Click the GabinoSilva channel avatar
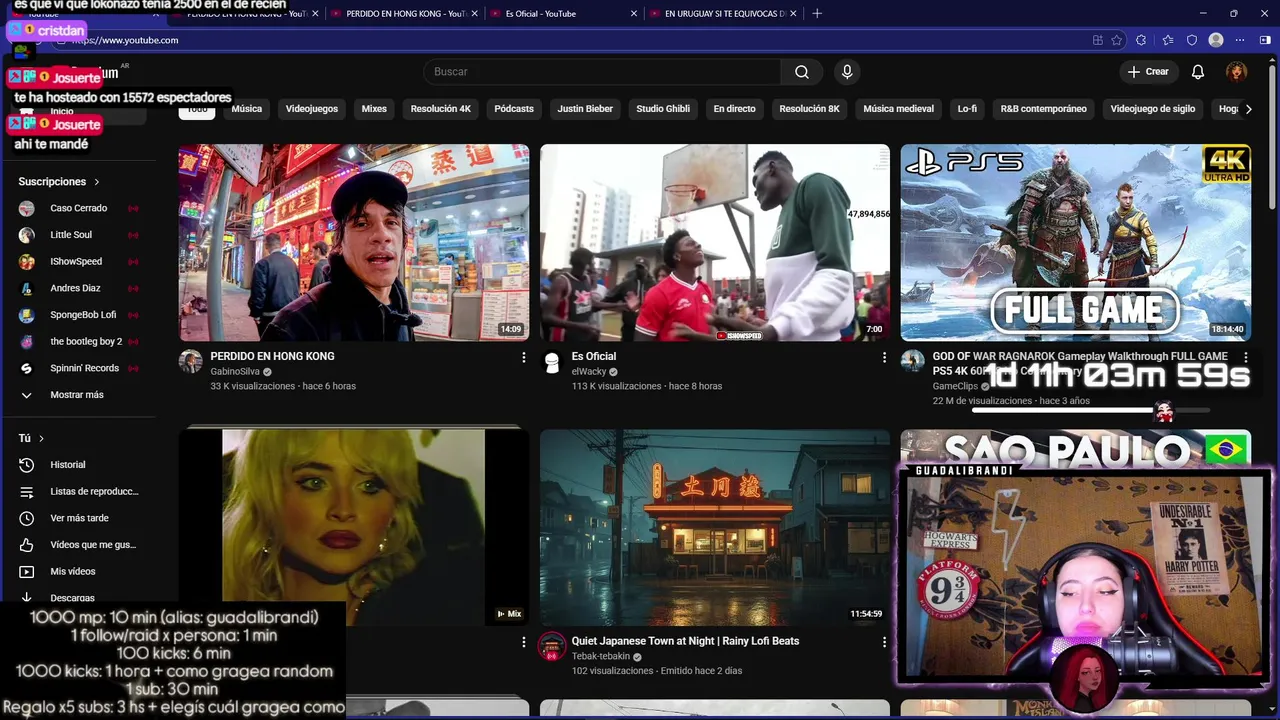 [x=190, y=362]
